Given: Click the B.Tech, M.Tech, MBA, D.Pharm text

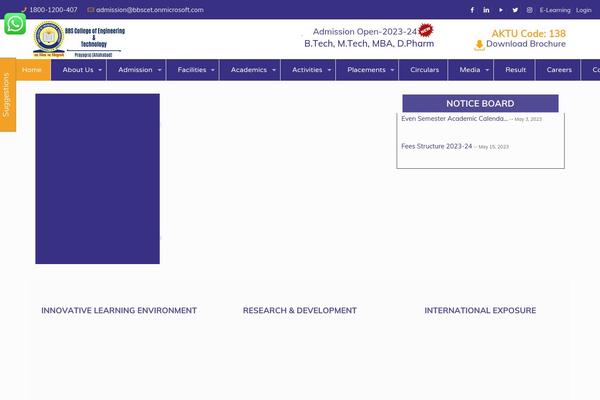Looking at the screenshot, I should (x=369, y=44).
